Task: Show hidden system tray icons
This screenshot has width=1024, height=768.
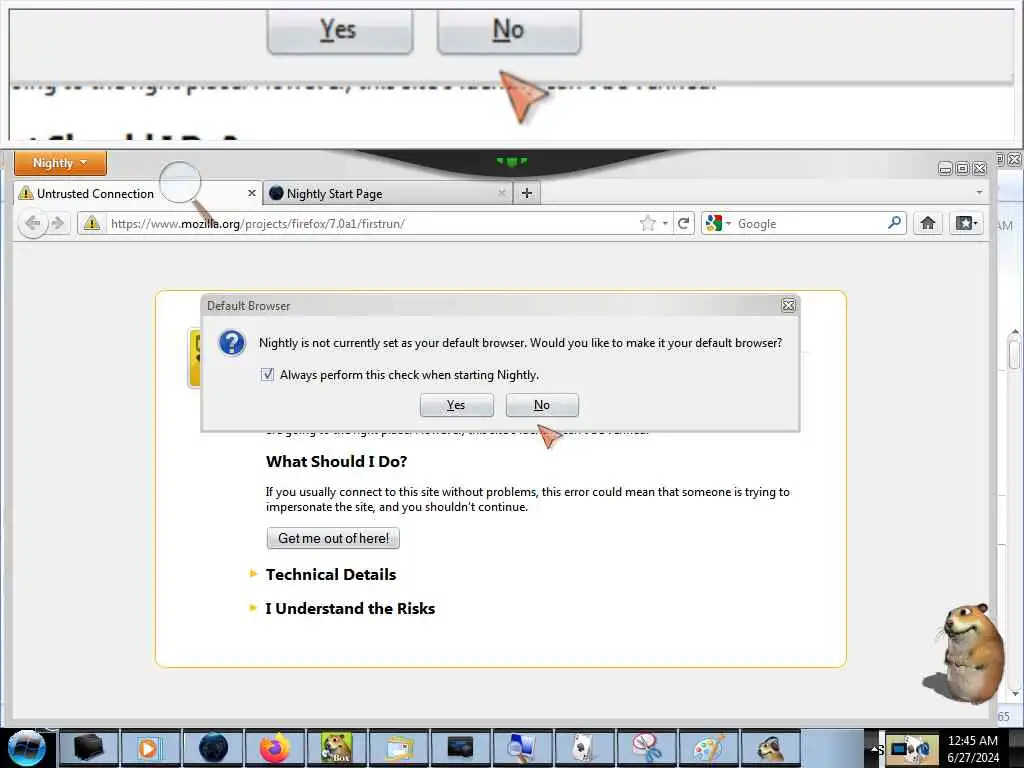Action: (874, 750)
